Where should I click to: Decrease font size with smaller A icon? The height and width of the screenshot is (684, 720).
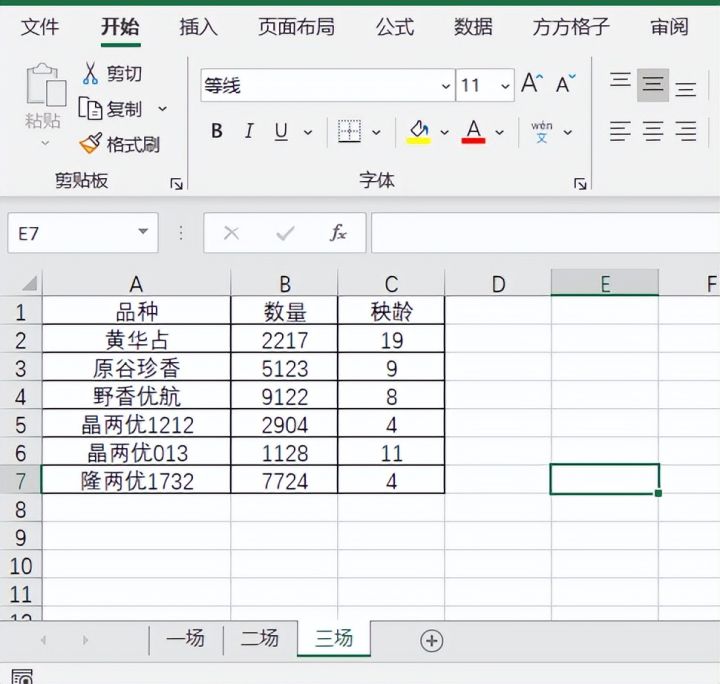coord(565,84)
